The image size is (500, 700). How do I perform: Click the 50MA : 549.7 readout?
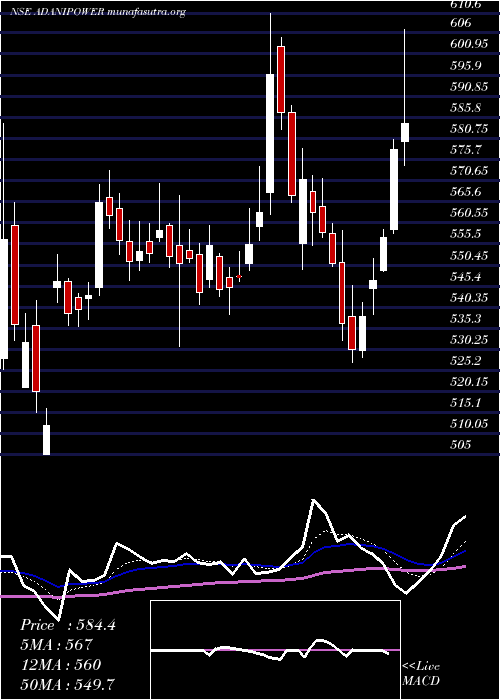[x=67, y=685]
